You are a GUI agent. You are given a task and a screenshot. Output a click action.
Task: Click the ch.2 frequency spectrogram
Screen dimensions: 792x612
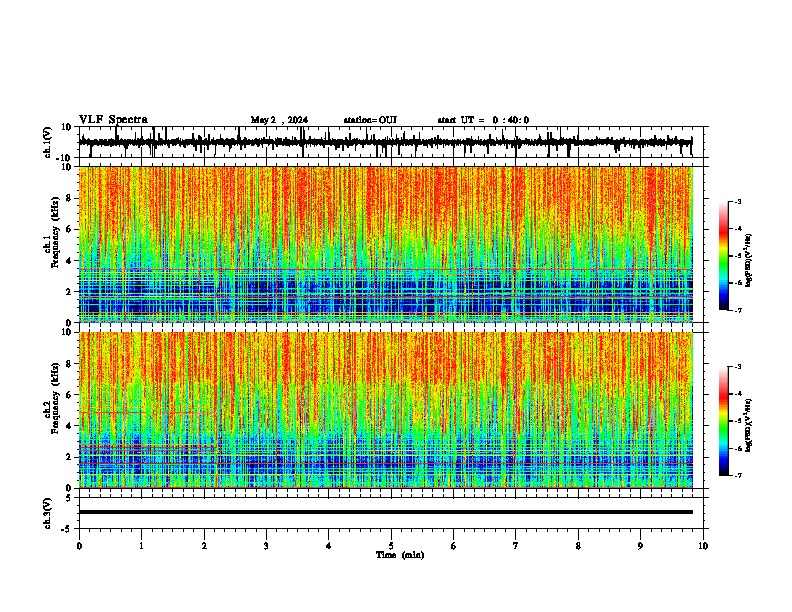pyautogui.click(x=386, y=410)
